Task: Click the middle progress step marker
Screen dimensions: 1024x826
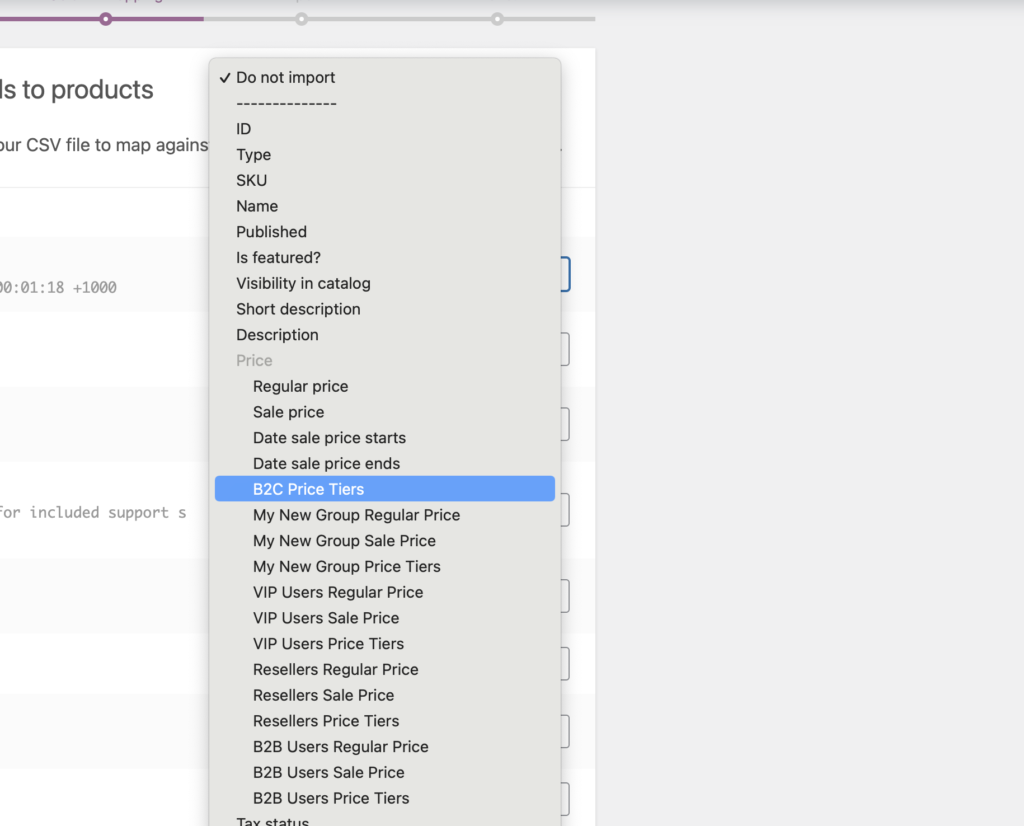Action: [301, 19]
